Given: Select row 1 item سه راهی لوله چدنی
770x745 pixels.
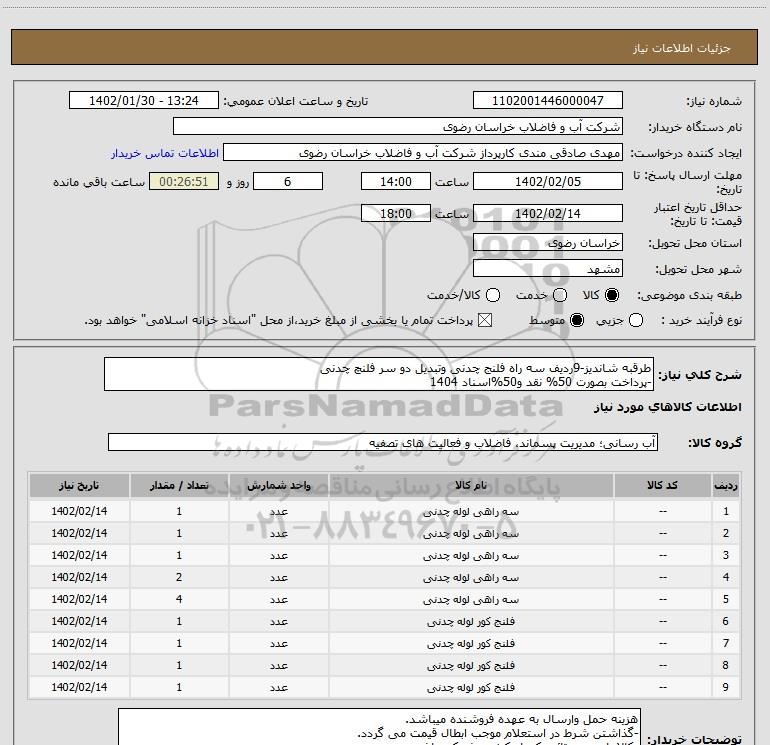Looking at the screenshot, I should 470,511.
